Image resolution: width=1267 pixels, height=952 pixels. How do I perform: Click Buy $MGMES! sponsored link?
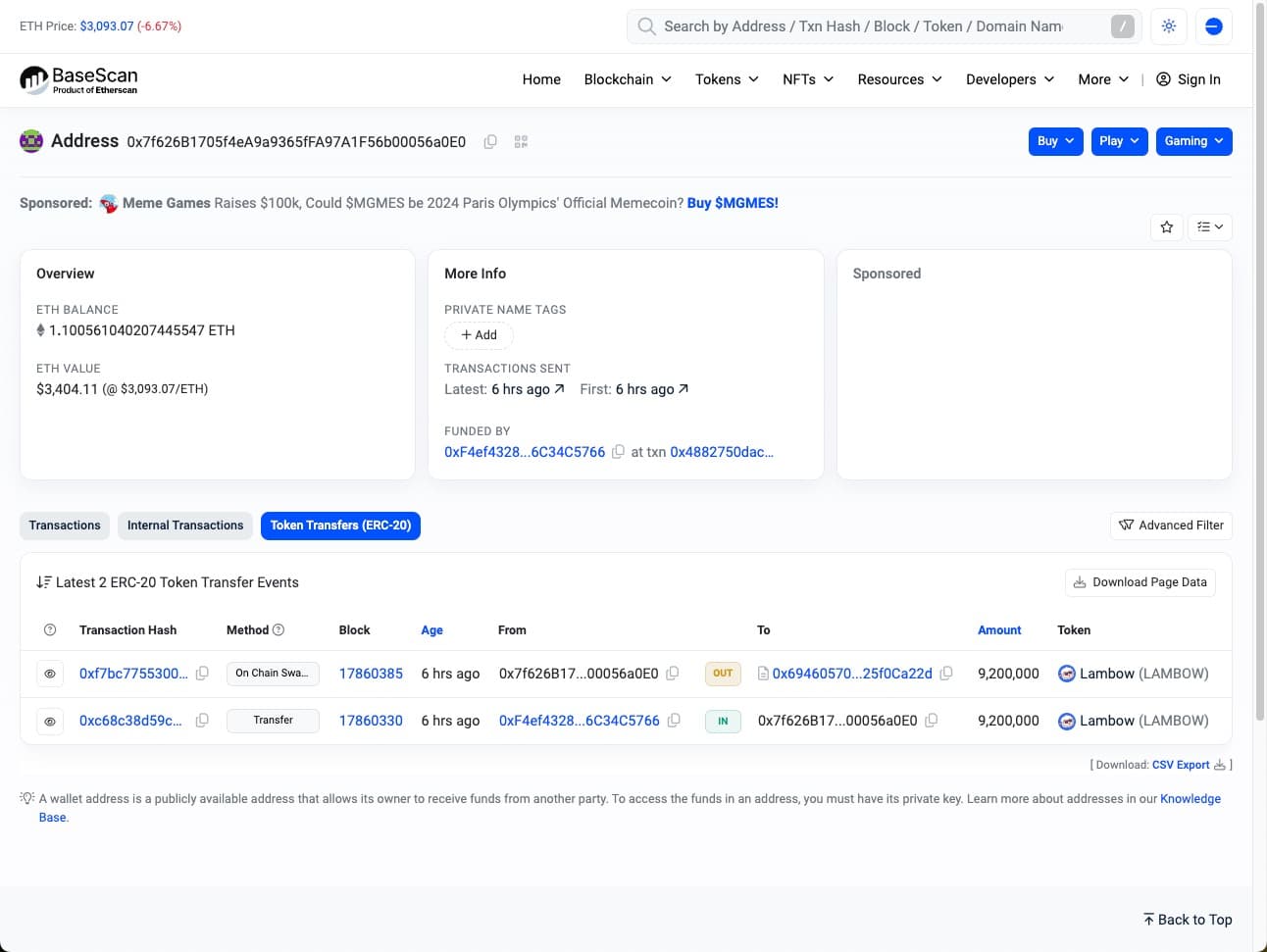[x=733, y=203]
